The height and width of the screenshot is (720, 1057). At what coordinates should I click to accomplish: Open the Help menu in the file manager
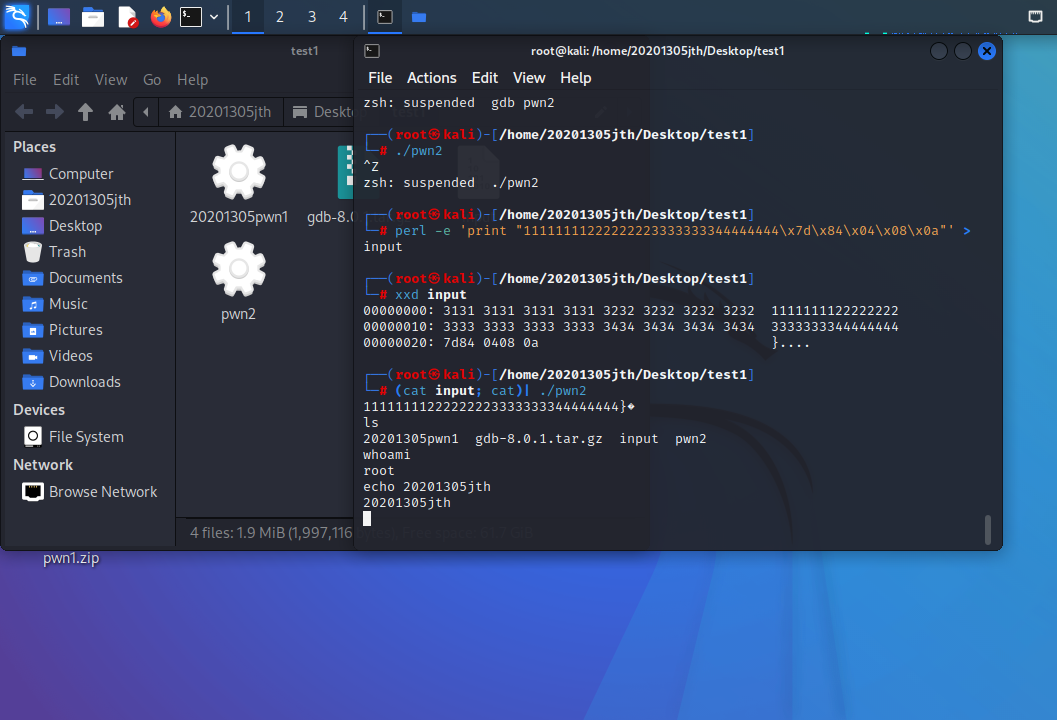click(x=192, y=80)
